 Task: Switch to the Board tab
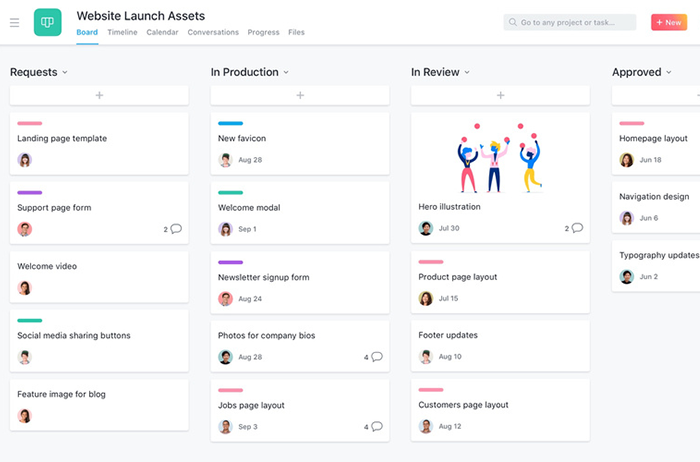(x=87, y=32)
